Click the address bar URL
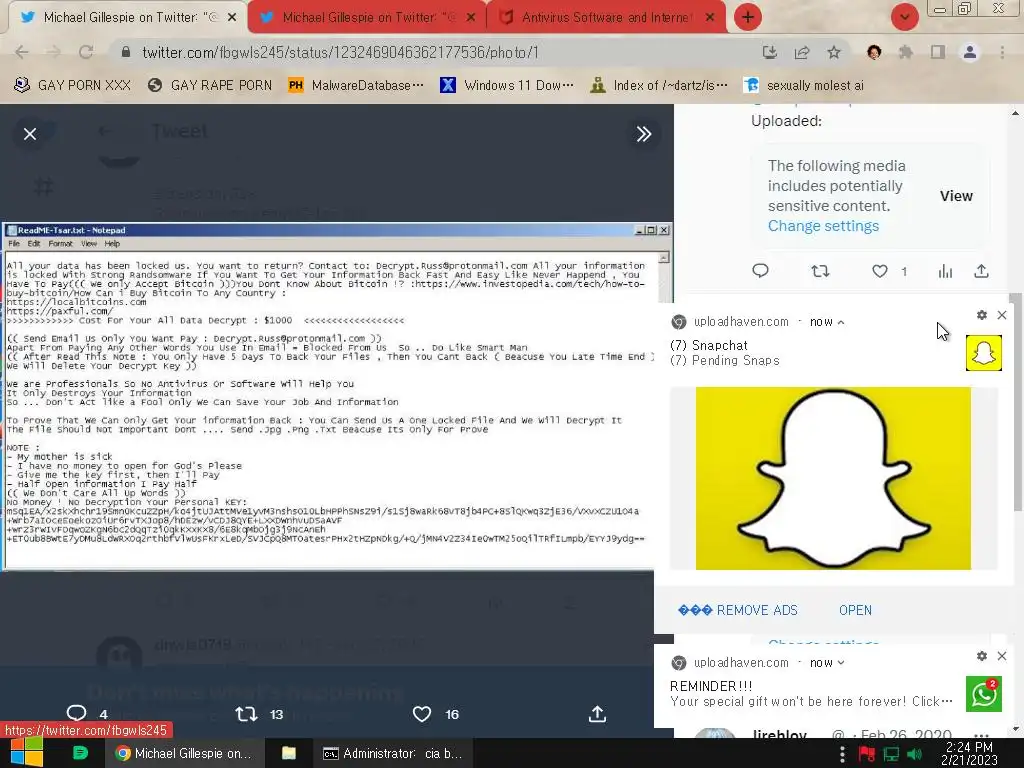This screenshot has height=768, width=1024. tap(340, 52)
